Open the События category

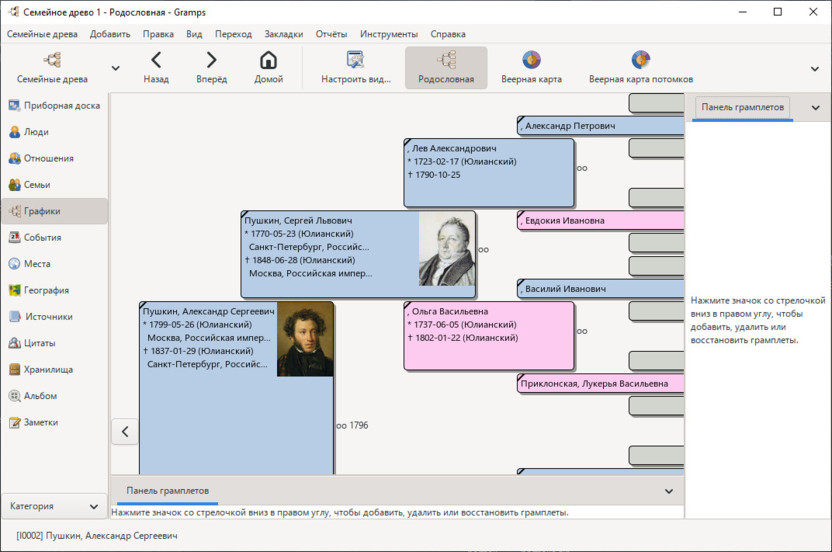click(55, 237)
